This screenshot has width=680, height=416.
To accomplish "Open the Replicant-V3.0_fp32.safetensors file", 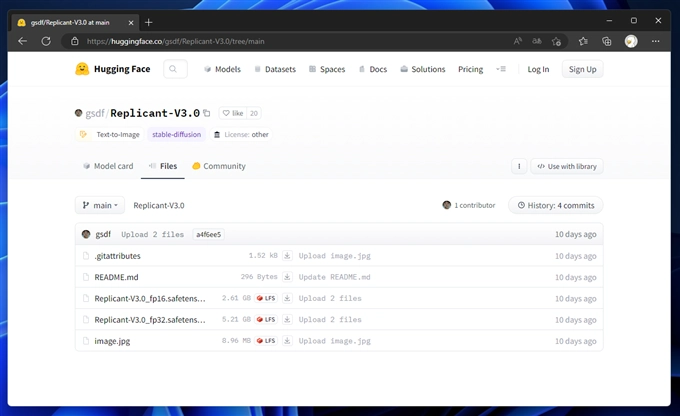I will click(x=150, y=319).
